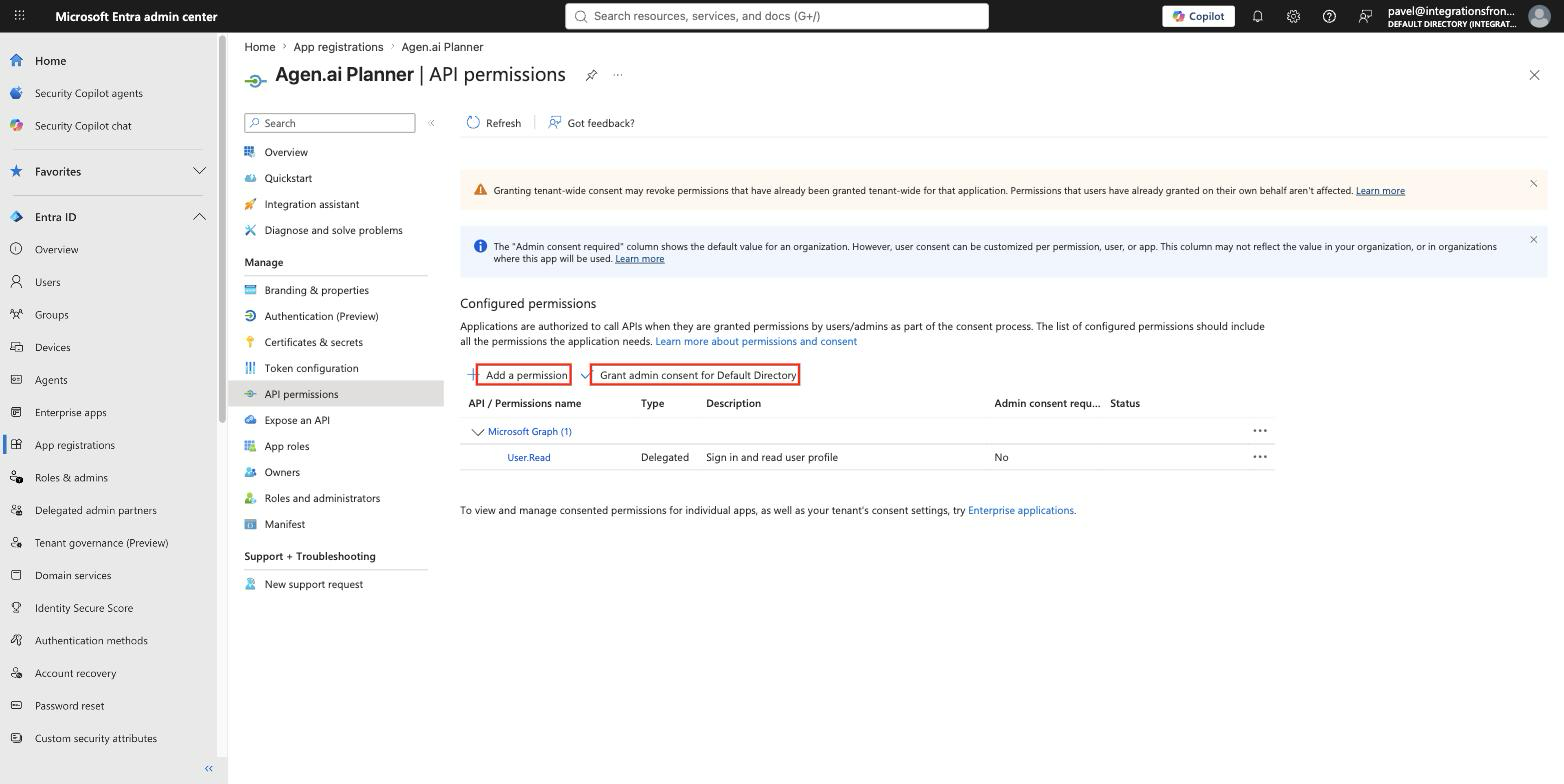1564x784 pixels.
Task: Open Certificates & secrets
Action: point(313,342)
